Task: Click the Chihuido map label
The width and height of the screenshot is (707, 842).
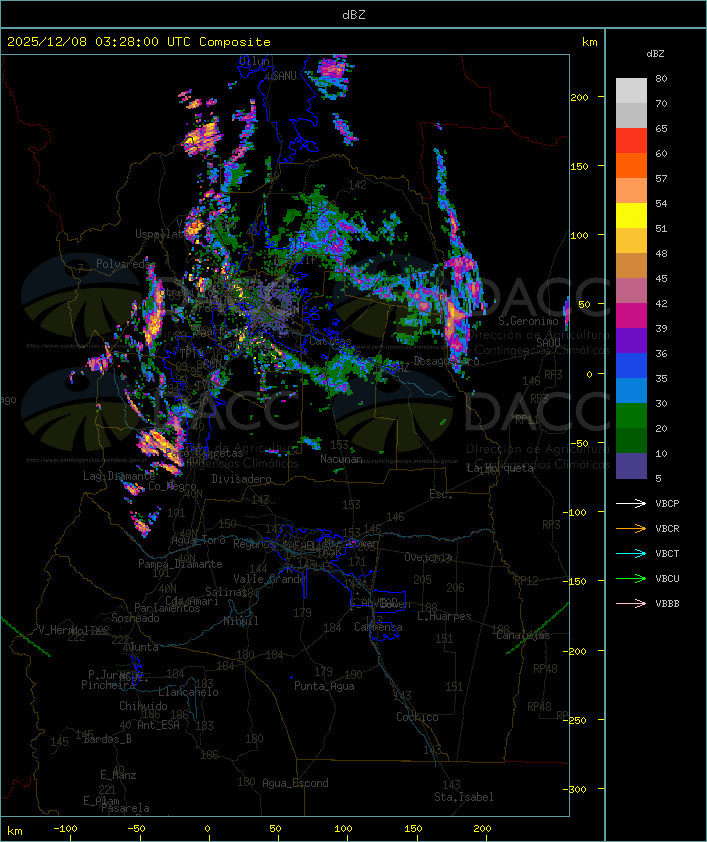Action: [143, 706]
